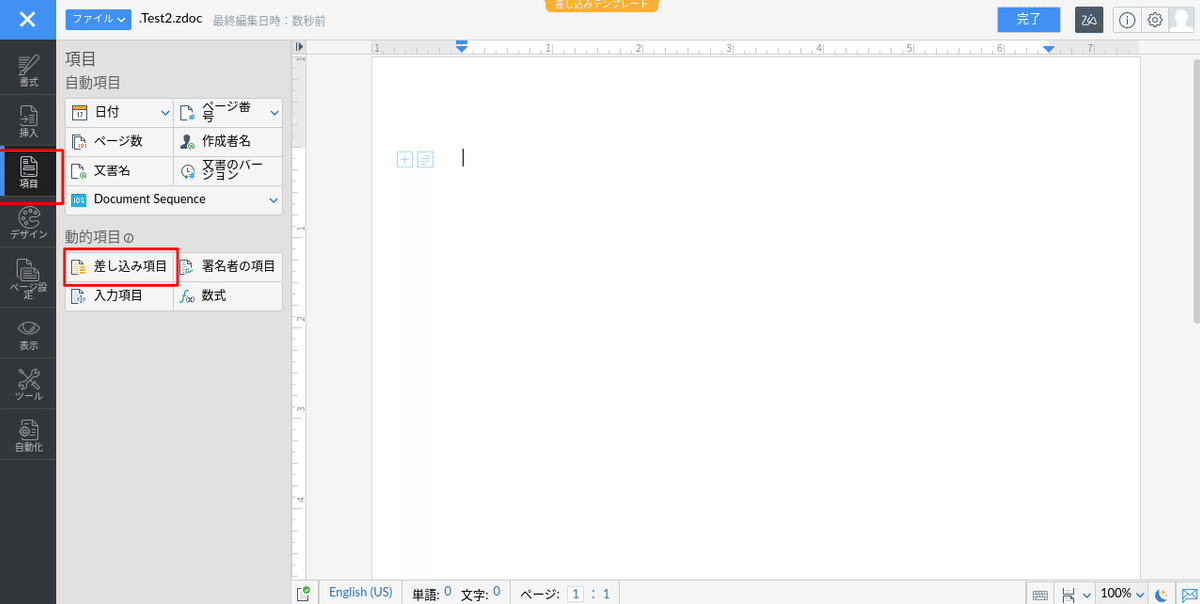
Task: Open the ツール (Tools) sidebar panel
Action: click(28, 385)
